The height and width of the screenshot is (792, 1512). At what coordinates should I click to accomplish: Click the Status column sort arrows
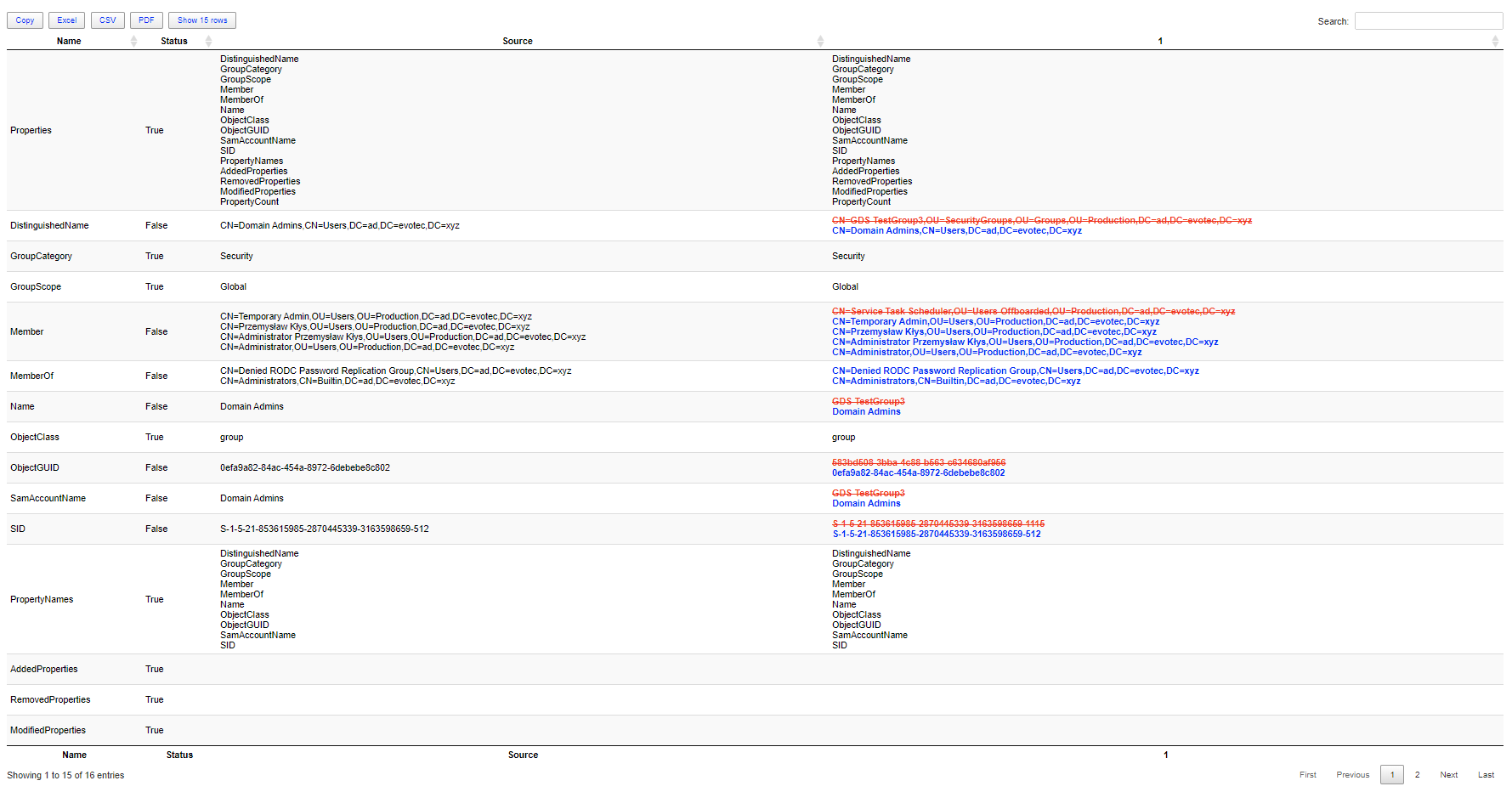tap(208, 41)
